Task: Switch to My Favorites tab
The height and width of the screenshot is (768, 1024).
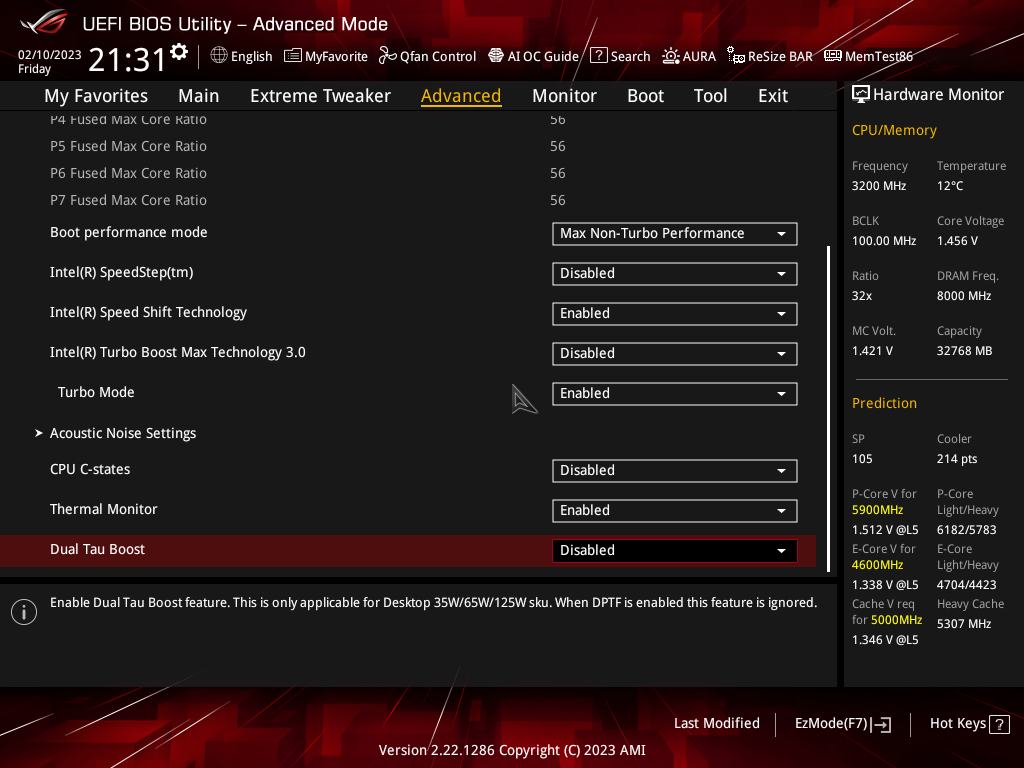Action: click(96, 95)
